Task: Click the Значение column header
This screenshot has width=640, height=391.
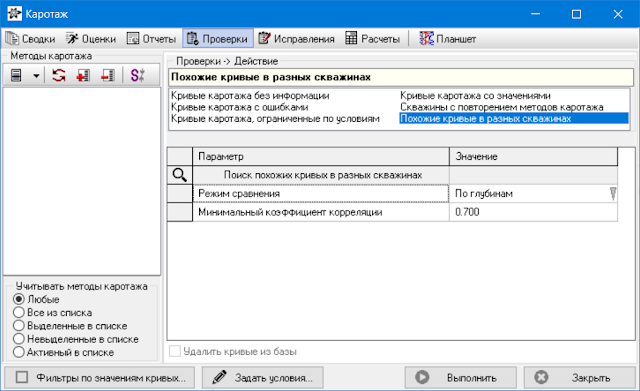Action: [533, 157]
